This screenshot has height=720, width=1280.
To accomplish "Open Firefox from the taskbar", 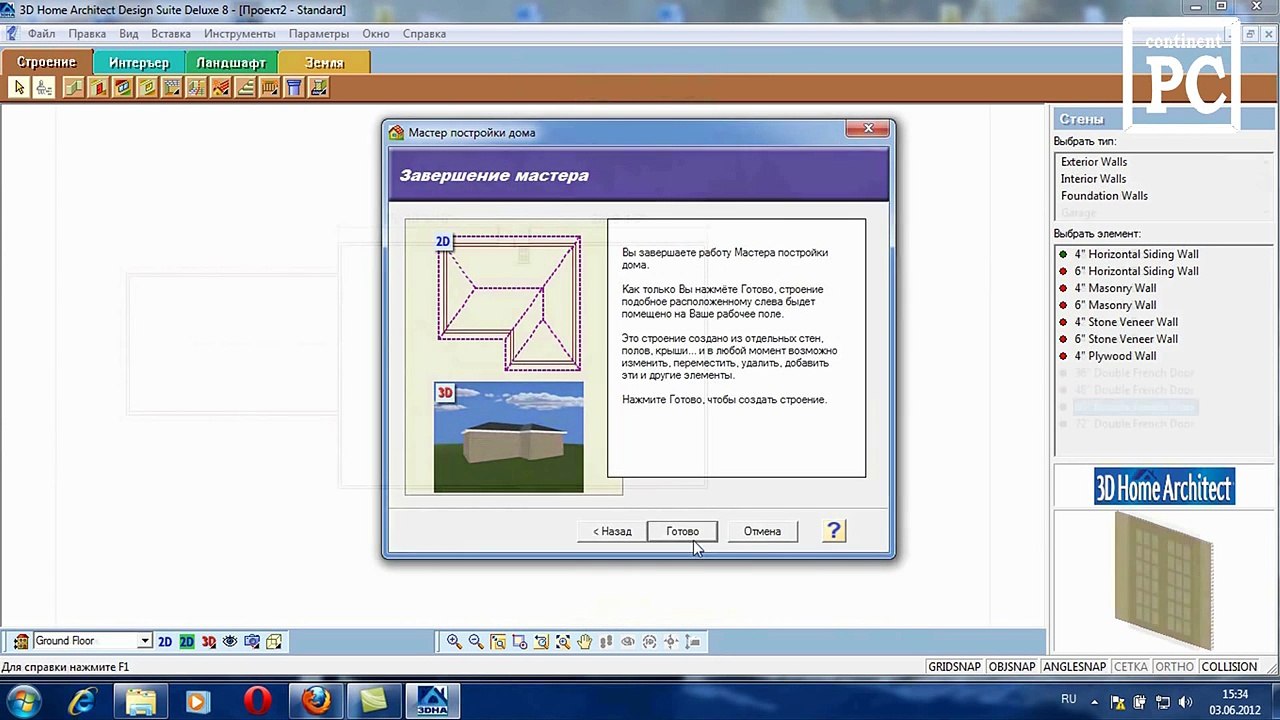I will point(316,702).
